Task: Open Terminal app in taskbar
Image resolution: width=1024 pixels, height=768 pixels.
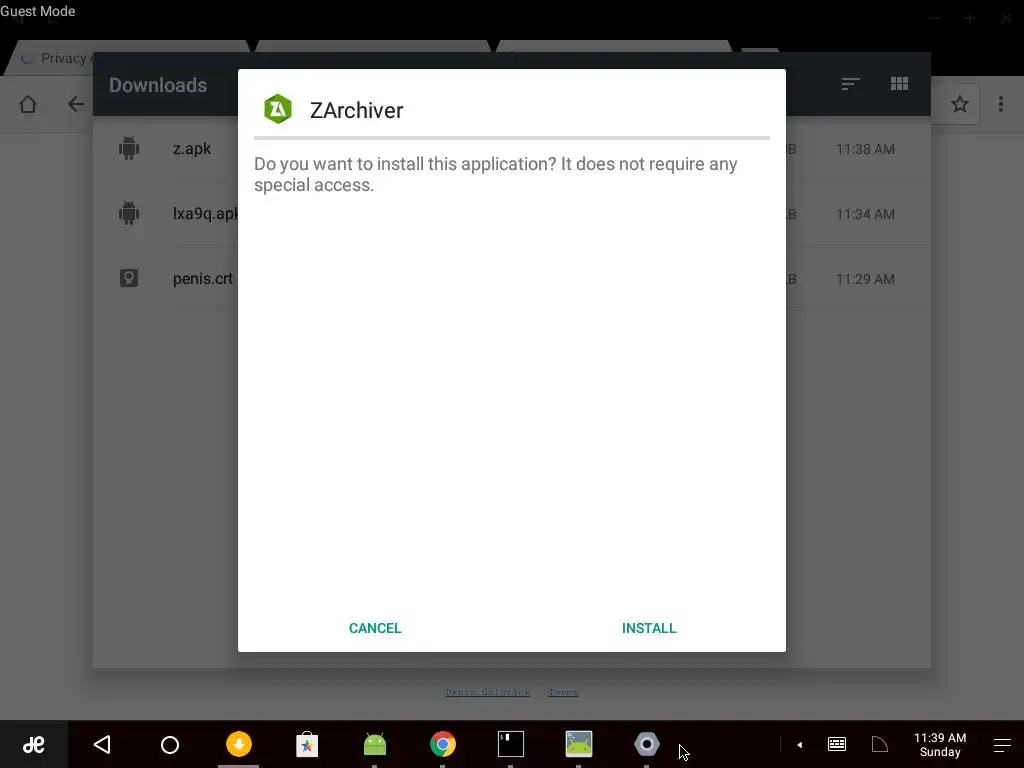Action: point(511,744)
